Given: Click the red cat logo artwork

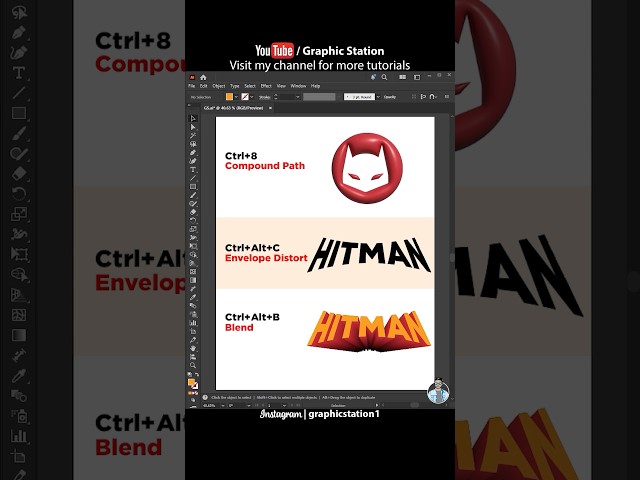Looking at the screenshot, I should pos(367,168).
